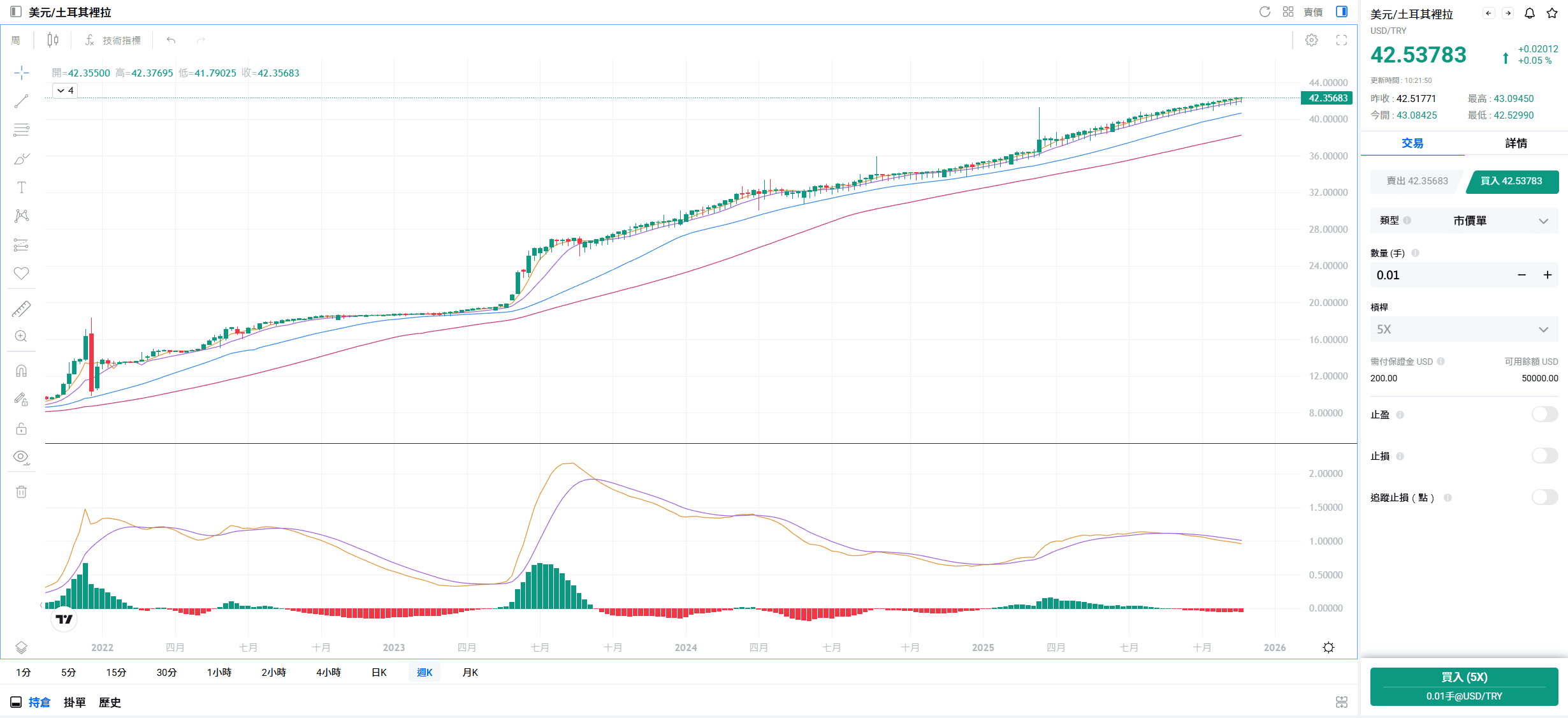Enable the 止損 stop-loss switch
The height and width of the screenshot is (718, 1568).
coord(1544,455)
